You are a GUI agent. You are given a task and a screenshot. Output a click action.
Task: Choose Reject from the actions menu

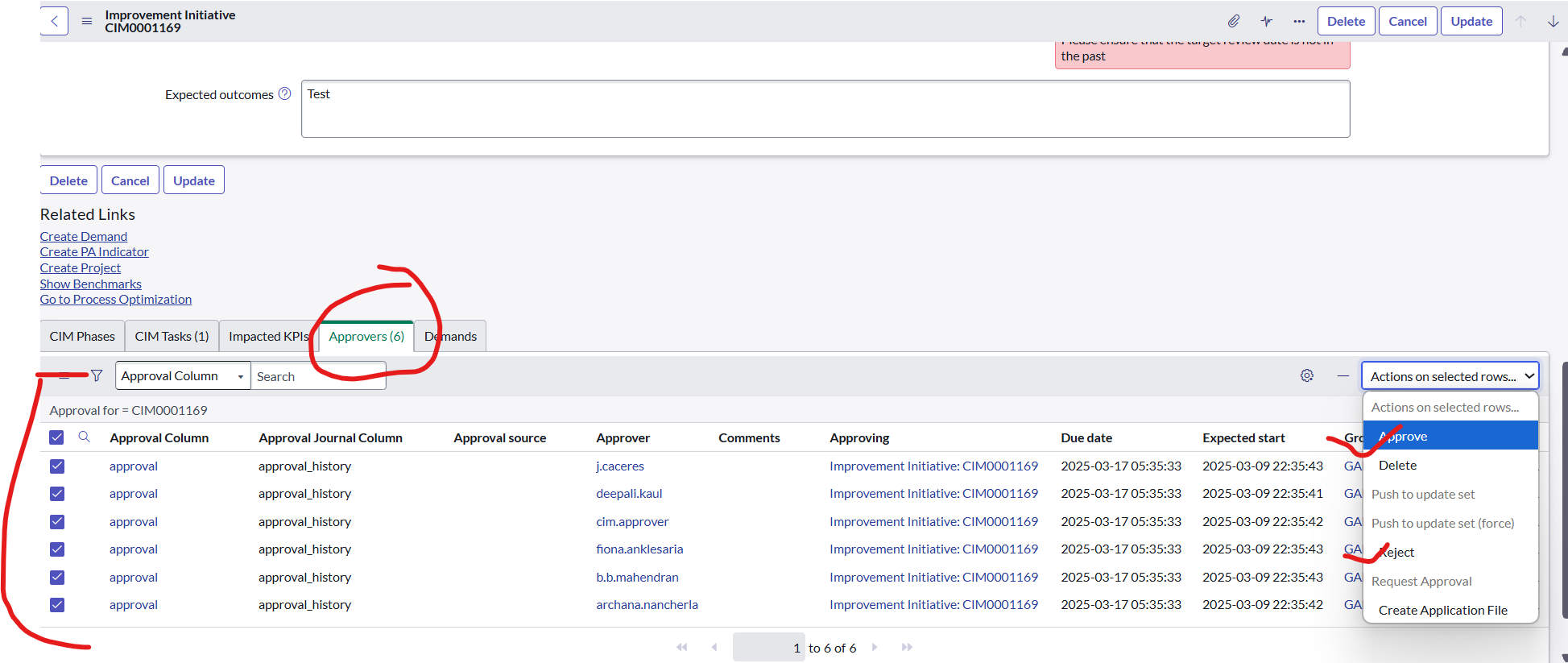(x=1450, y=552)
